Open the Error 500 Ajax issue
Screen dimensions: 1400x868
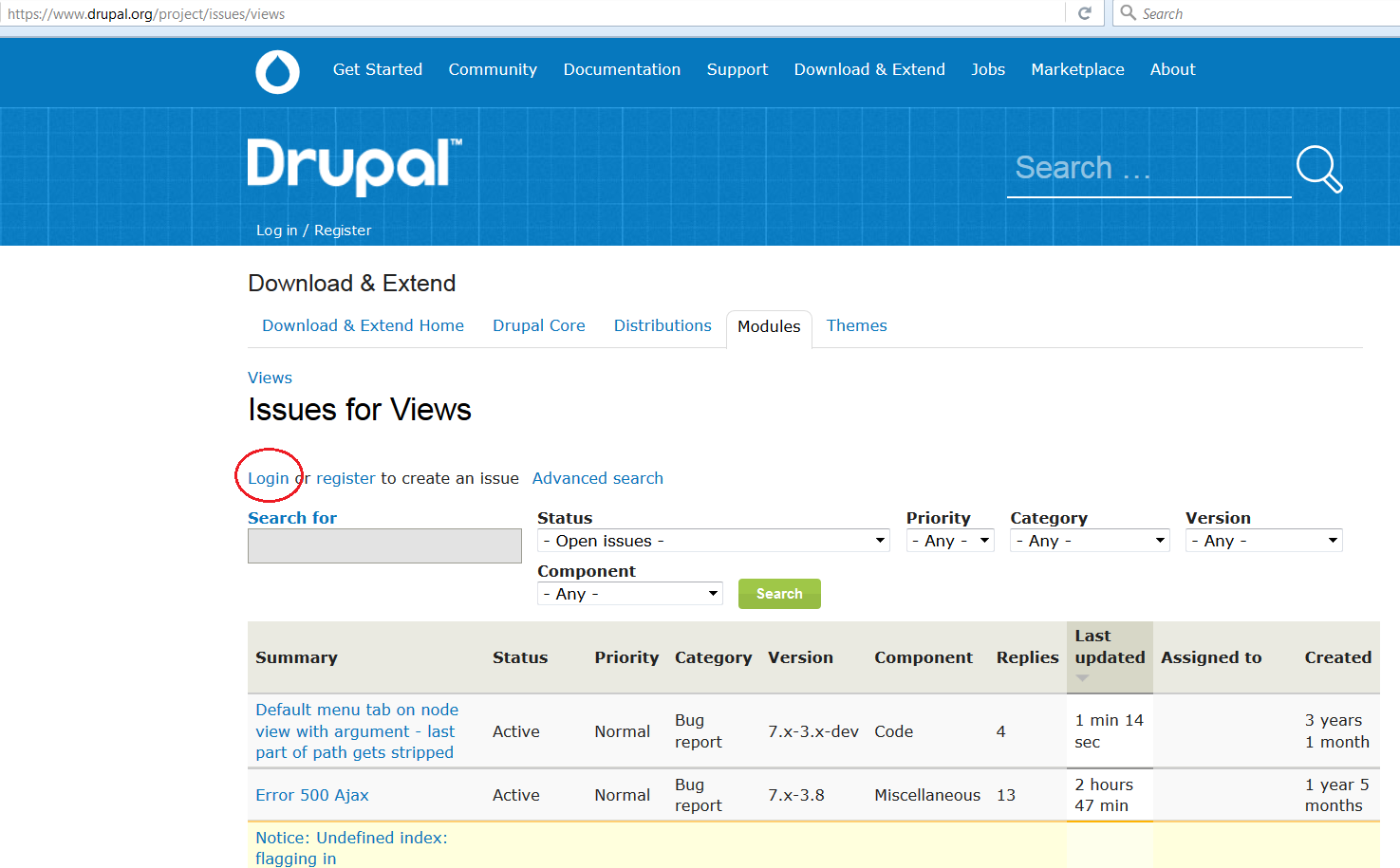pyautogui.click(x=312, y=795)
